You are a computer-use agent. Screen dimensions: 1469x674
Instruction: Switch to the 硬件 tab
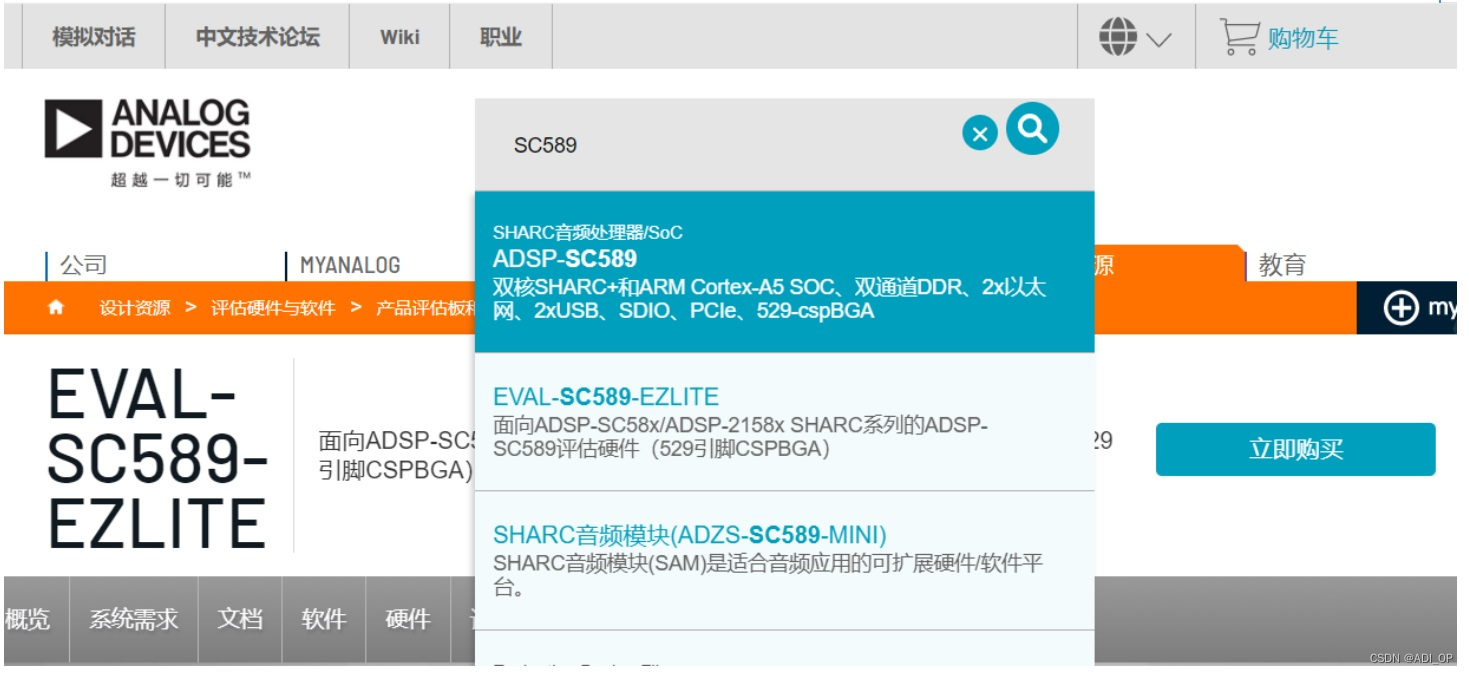point(408,619)
